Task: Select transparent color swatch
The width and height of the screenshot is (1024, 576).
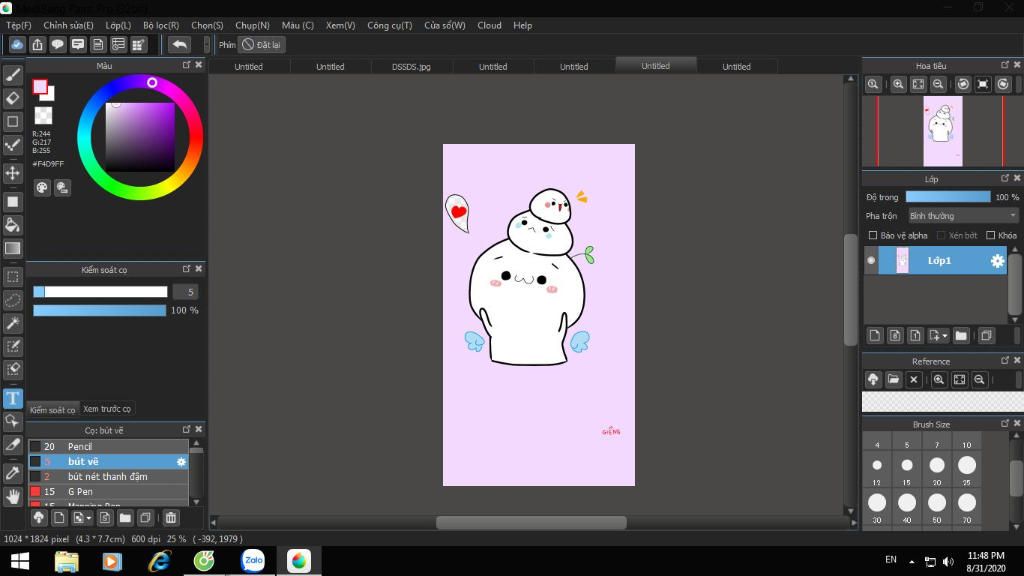Action: point(43,116)
